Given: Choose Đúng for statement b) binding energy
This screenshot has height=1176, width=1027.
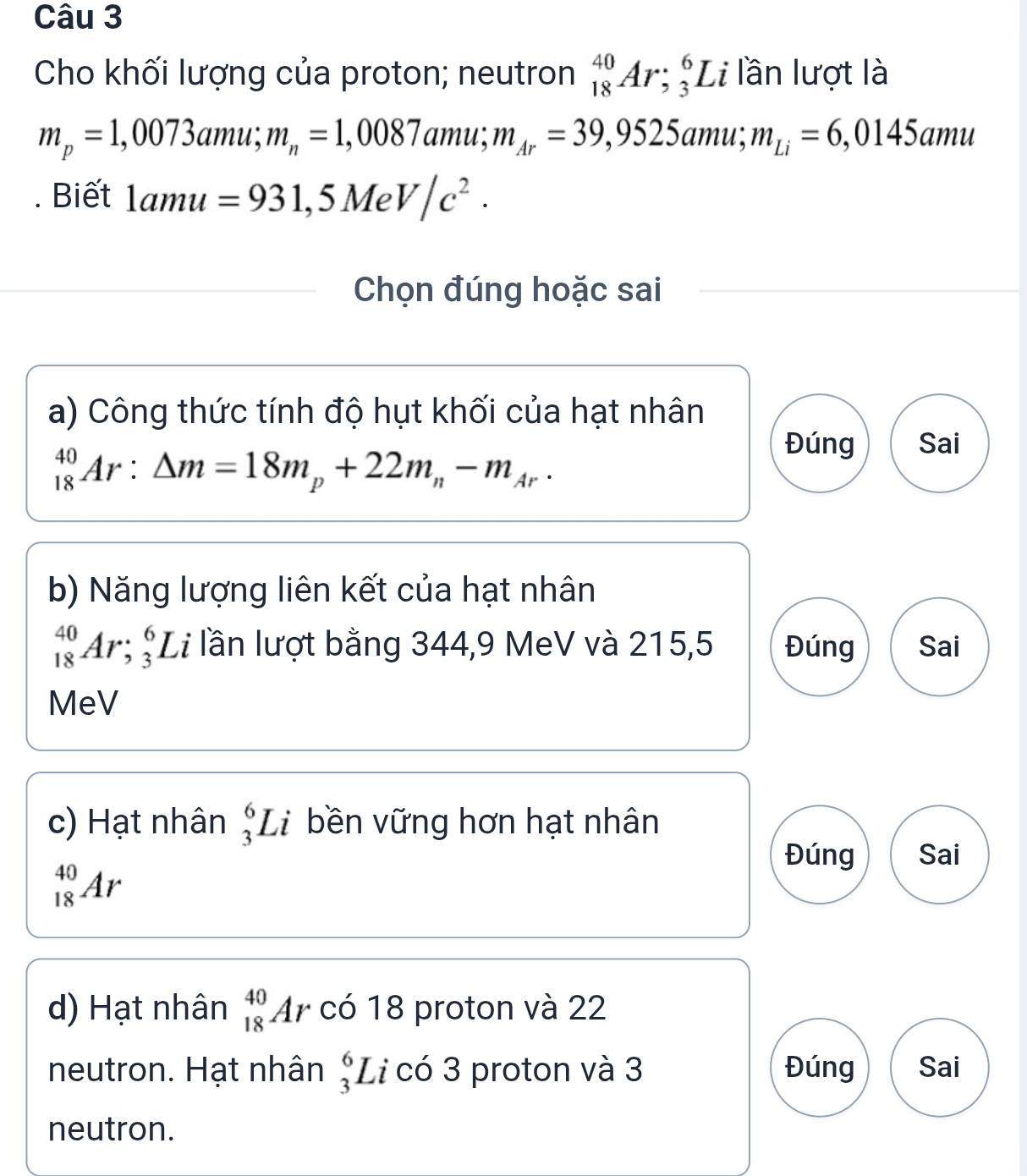Looking at the screenshot, I should coord(820,646).
